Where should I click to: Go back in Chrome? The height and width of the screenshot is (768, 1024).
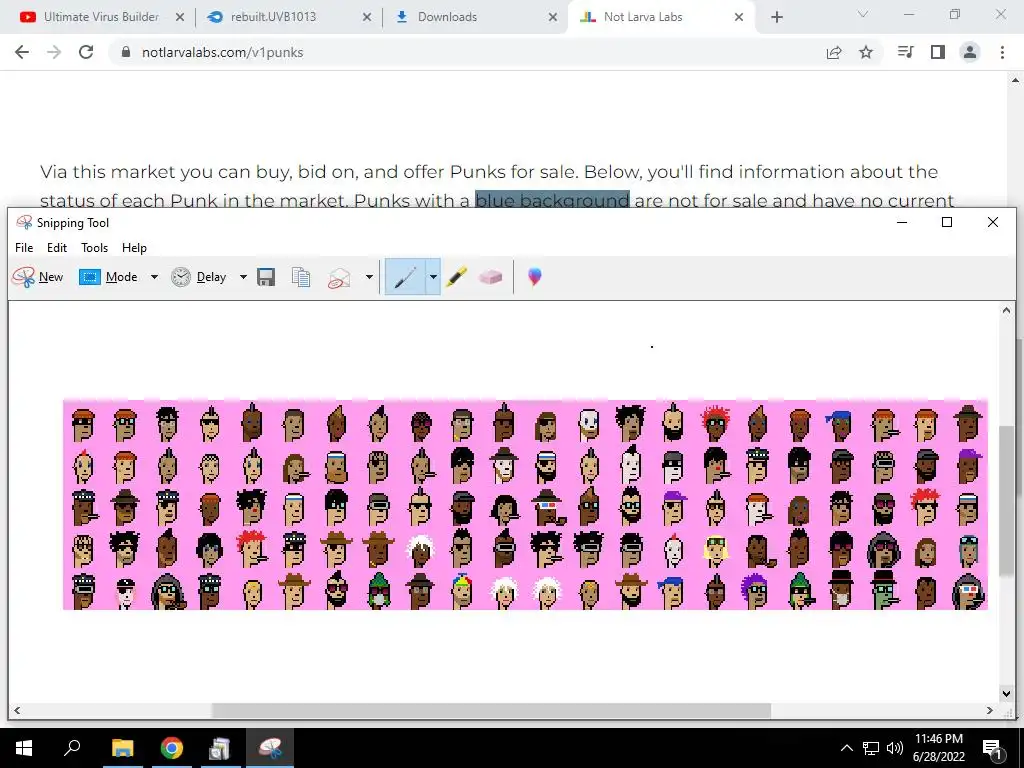click(22, 52)
